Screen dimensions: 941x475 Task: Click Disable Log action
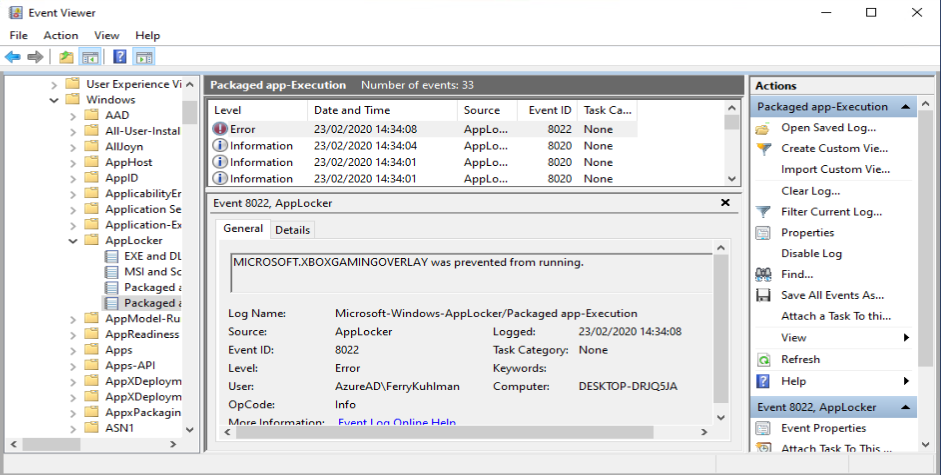tap(811, 253)
